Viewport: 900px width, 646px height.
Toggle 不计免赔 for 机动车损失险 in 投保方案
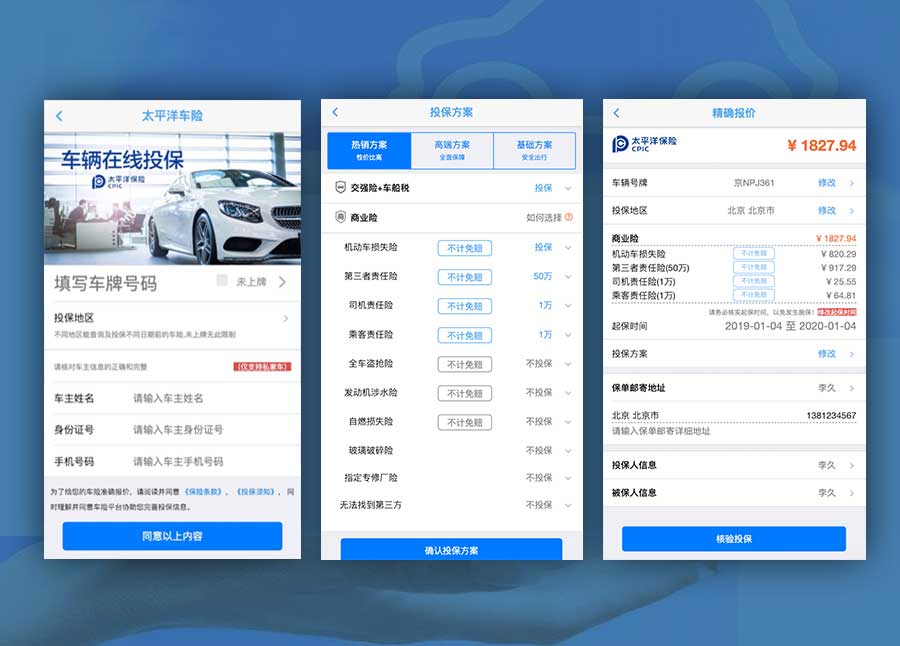point(464,248)
